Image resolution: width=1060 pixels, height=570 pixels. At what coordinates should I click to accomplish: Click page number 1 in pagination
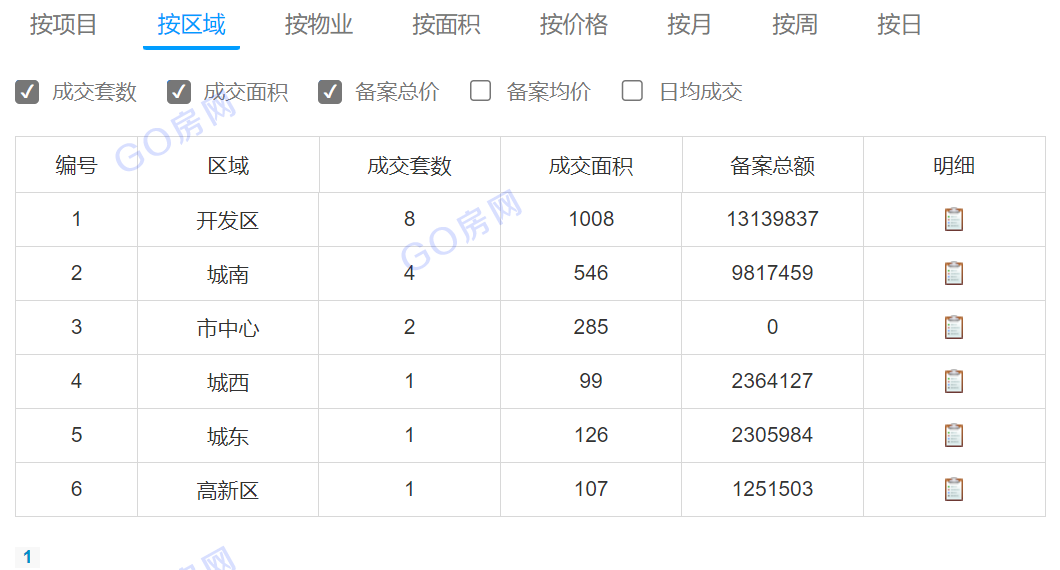[x=28, y=557]
